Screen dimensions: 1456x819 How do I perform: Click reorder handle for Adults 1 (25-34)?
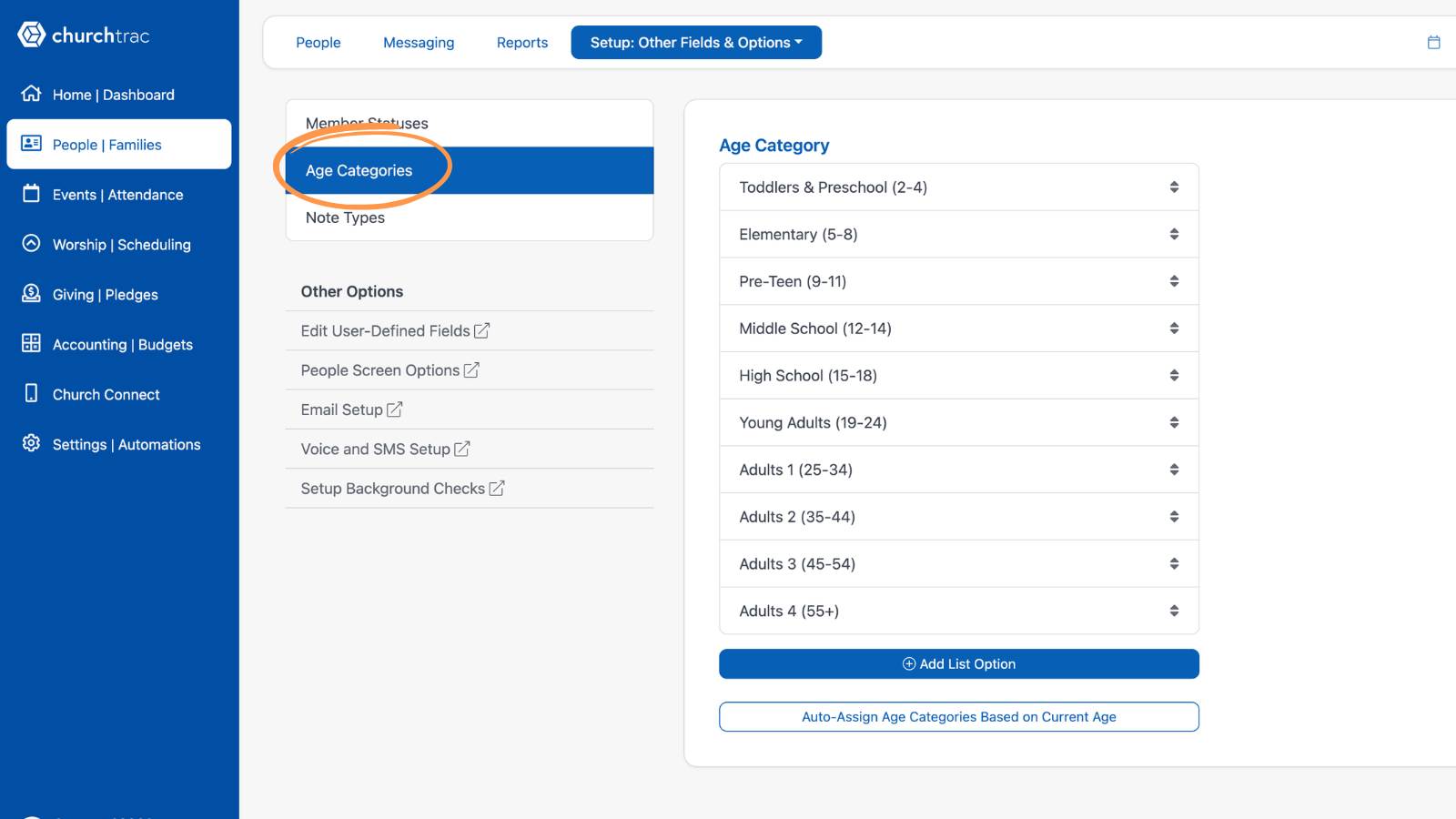1174,470
